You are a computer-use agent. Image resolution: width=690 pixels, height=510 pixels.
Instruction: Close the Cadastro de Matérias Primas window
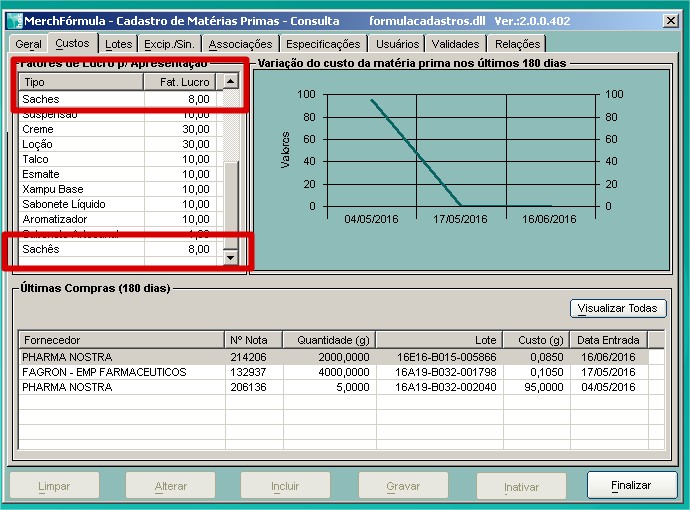(670, 20)
